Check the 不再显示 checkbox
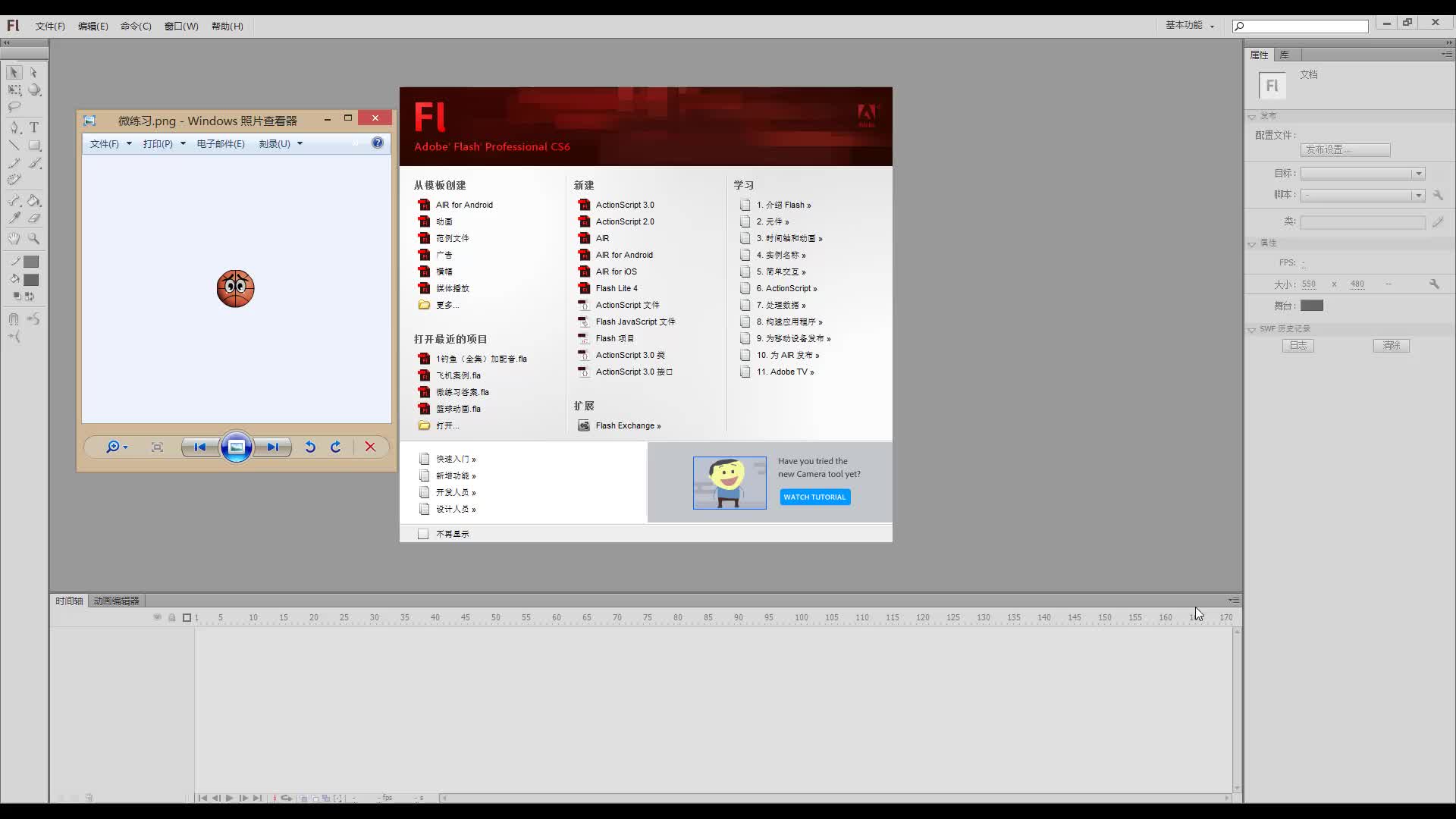This screenshot has height=819, width=1456. coord(423,534)
